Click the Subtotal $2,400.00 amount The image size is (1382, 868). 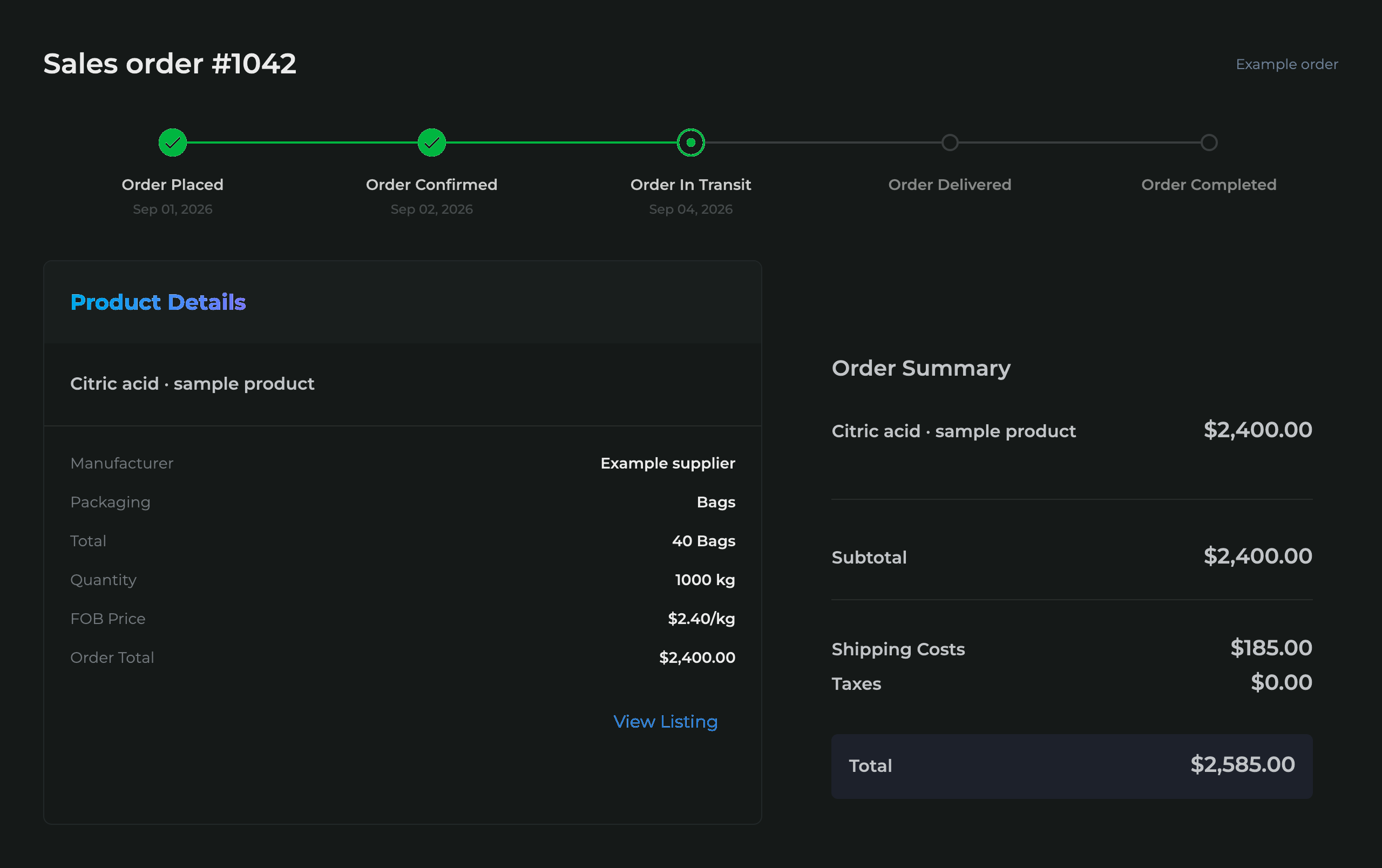tap(1258, 556)
